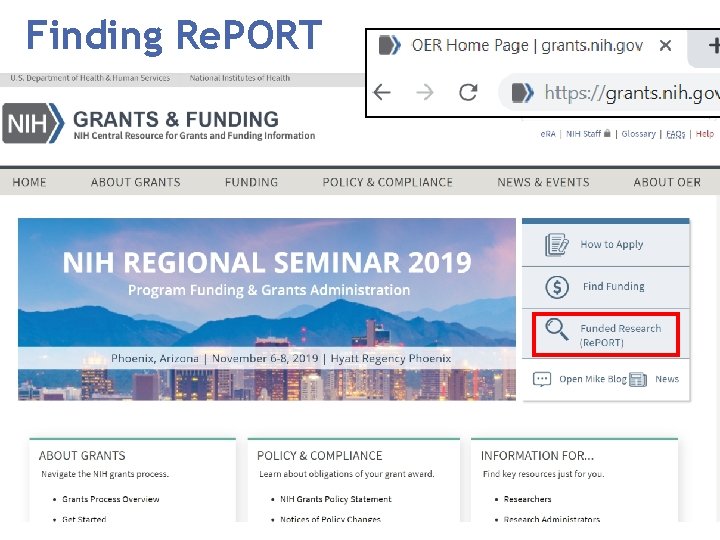Click the eRA link in header
The height and width of the screenshot is (540, 720).
(x=548, y=134)
